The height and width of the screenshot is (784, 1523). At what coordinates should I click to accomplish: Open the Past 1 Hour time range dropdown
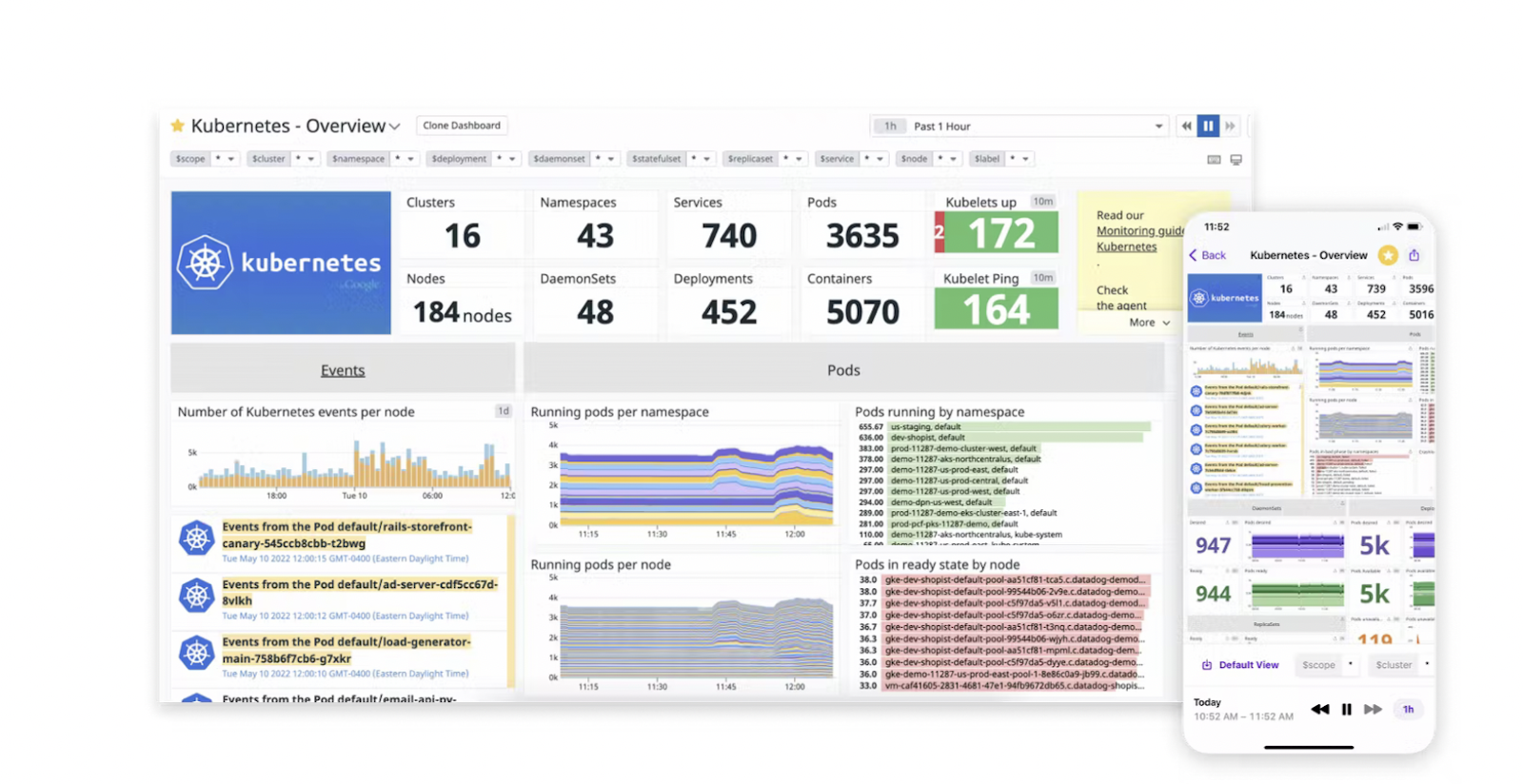[x=1019, y=126]
